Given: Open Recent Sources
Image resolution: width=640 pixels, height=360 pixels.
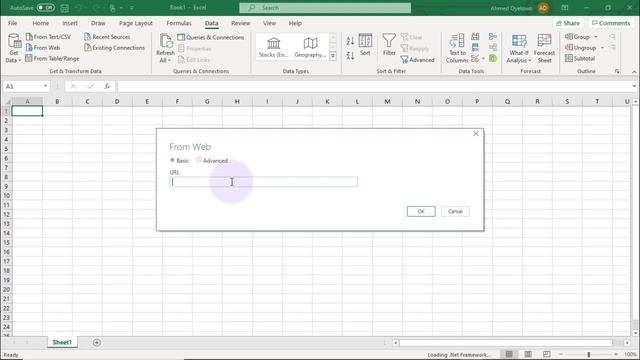Looking at the screenshot, I should [107, 37].
